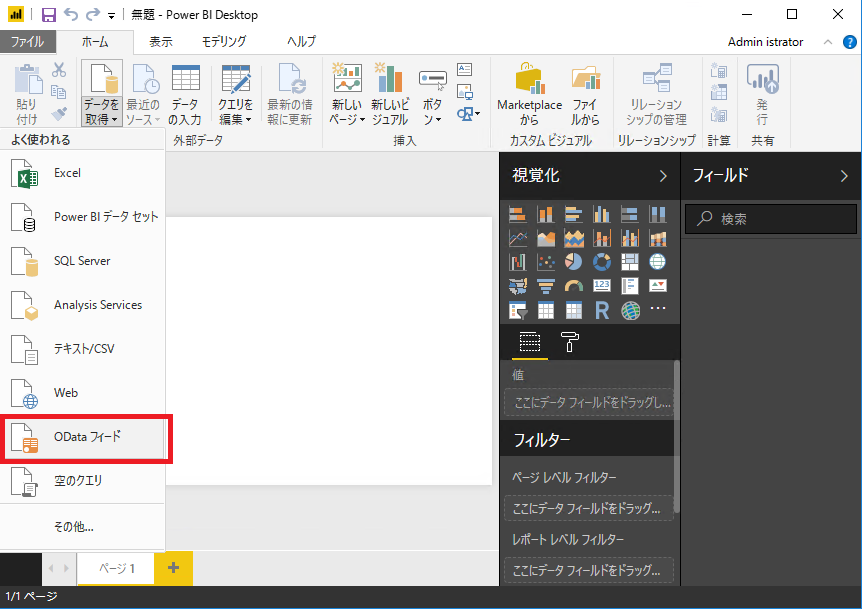This screenshot has width=862, height=609.
Task: Switch to the ヘルプ tab
Action: tap(301, 42)
